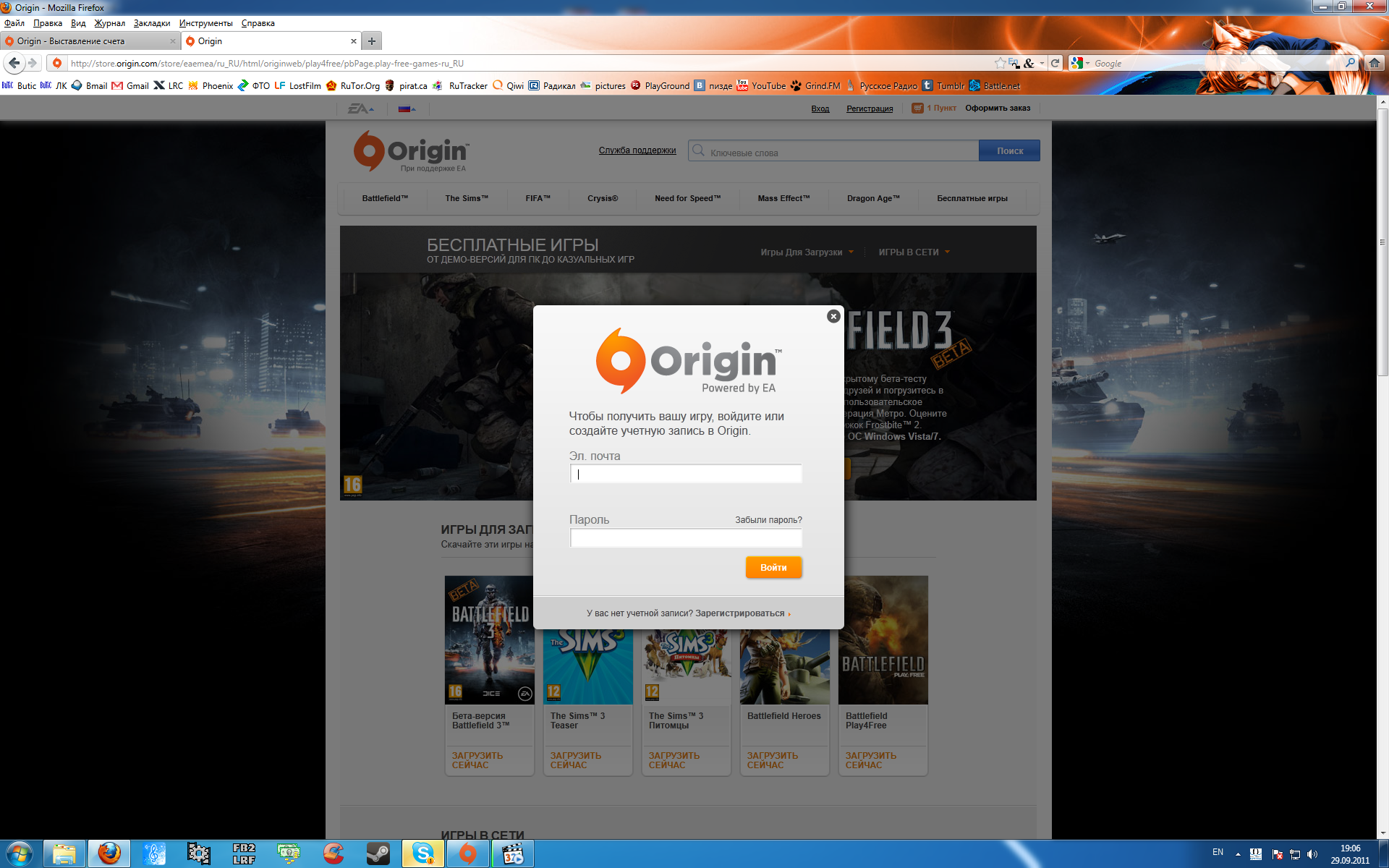Click the volume tray icon

pos(1312,854)
